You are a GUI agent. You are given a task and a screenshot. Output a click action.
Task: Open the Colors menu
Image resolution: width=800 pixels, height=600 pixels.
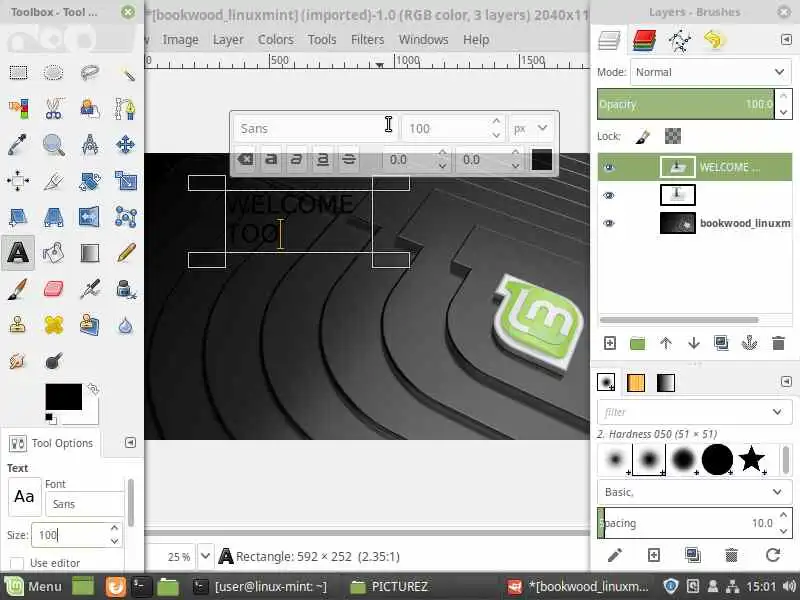point(276,39)
